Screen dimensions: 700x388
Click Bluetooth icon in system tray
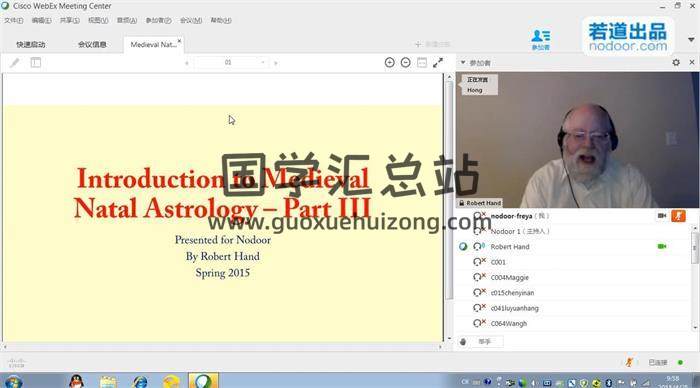(608, 383)
